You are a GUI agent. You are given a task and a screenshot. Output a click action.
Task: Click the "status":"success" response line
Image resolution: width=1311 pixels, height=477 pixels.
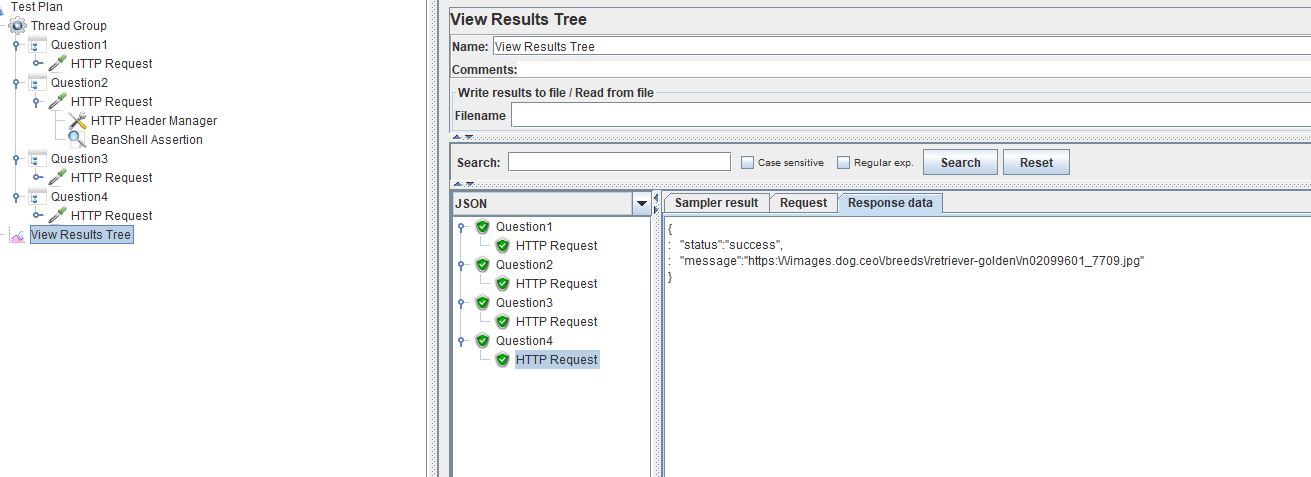tap(730, 245)
